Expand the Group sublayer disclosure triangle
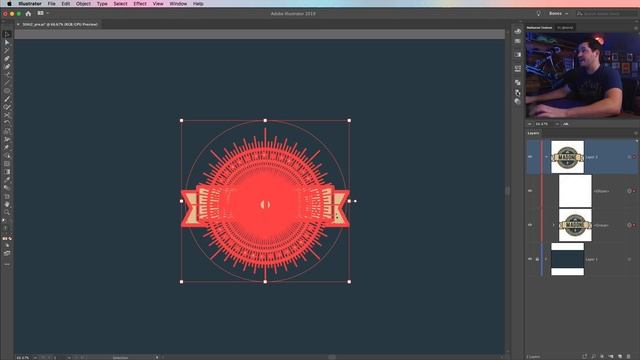This screenshot has width=640, height=360. coord(554,225)
